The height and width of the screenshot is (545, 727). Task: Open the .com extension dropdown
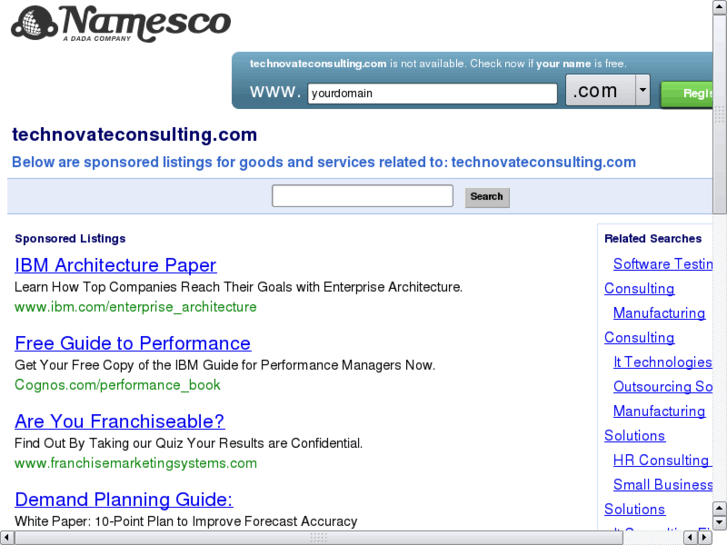(608, 90)
